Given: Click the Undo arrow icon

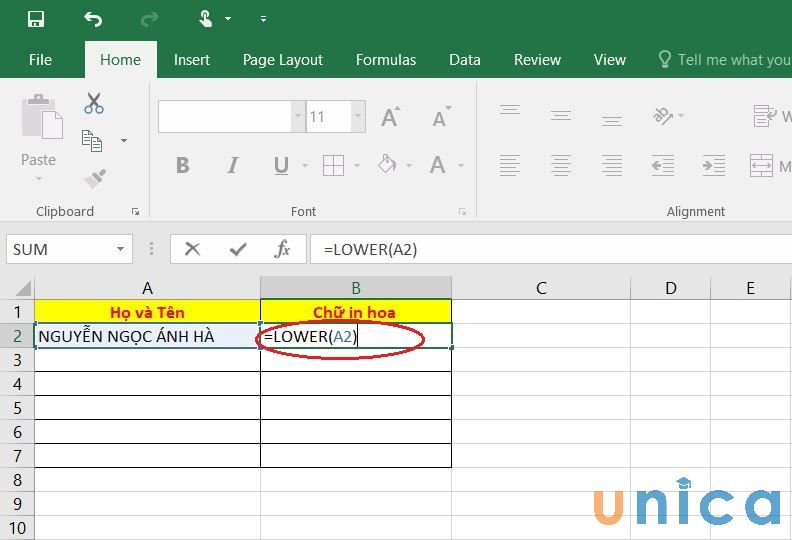Looking at the screenshot, I should 93,19.
